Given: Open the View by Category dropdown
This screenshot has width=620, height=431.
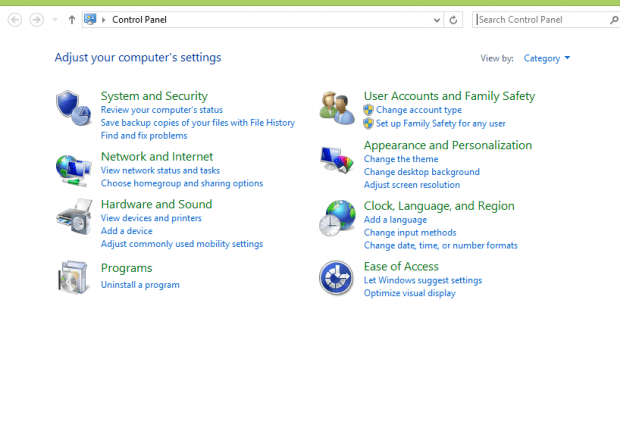Looking at the screenshot, I should [x=547, y=59].
